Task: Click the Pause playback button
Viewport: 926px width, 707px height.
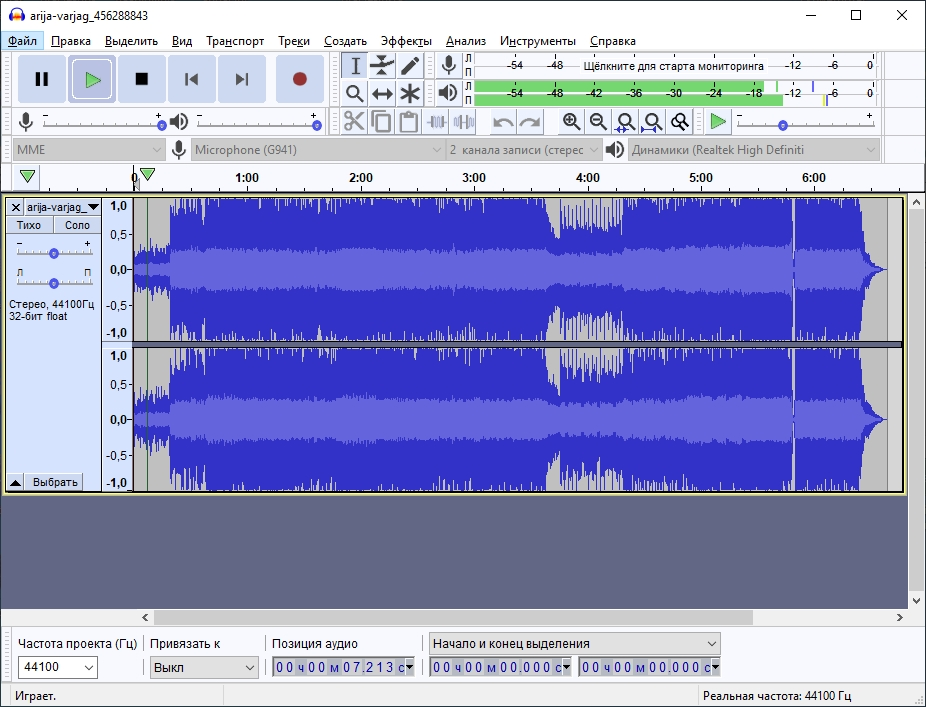Action: coord(42,79)
